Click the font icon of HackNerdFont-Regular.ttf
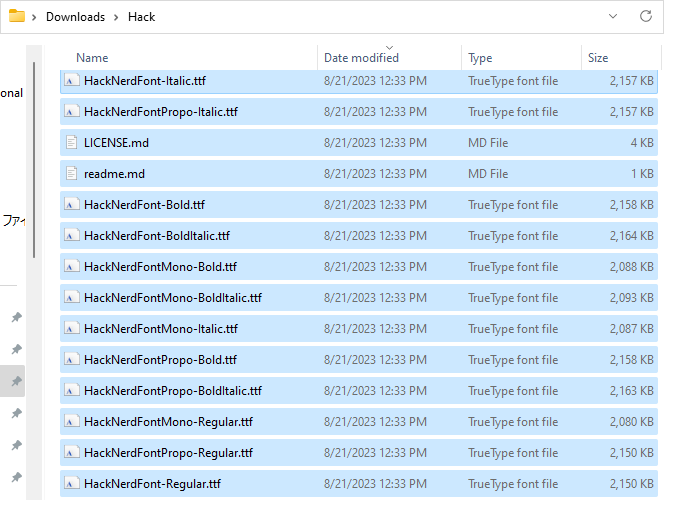Viewport: 673px width, 505px height. point(72,484)
